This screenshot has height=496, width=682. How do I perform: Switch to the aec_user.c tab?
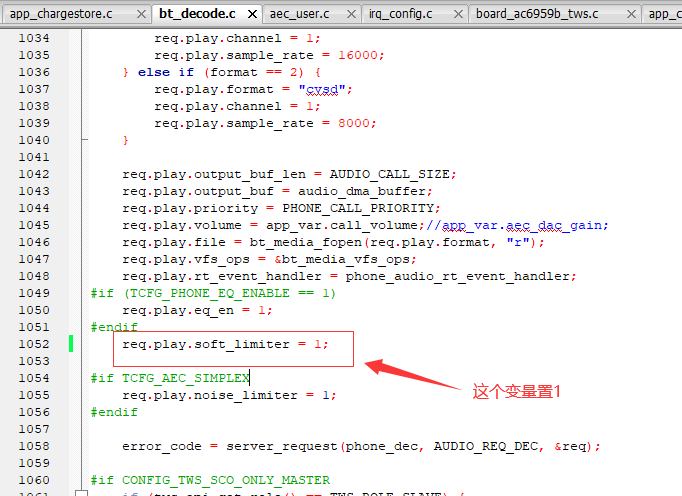click(299, 14)
